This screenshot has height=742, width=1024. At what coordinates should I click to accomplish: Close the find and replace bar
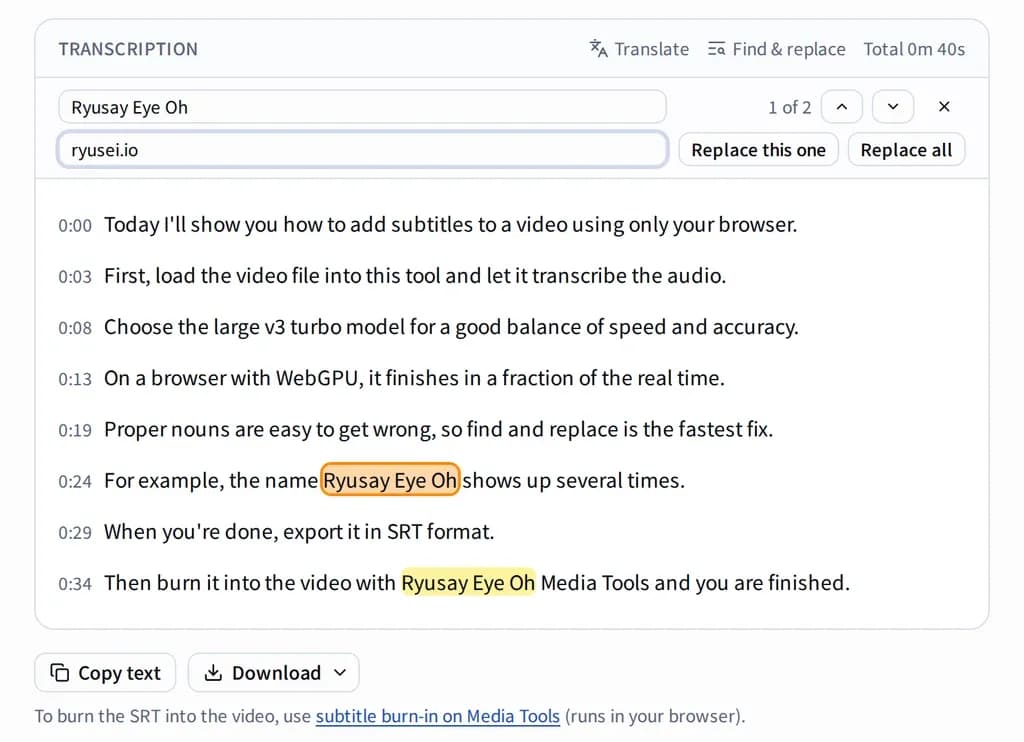tap(944, 106)
